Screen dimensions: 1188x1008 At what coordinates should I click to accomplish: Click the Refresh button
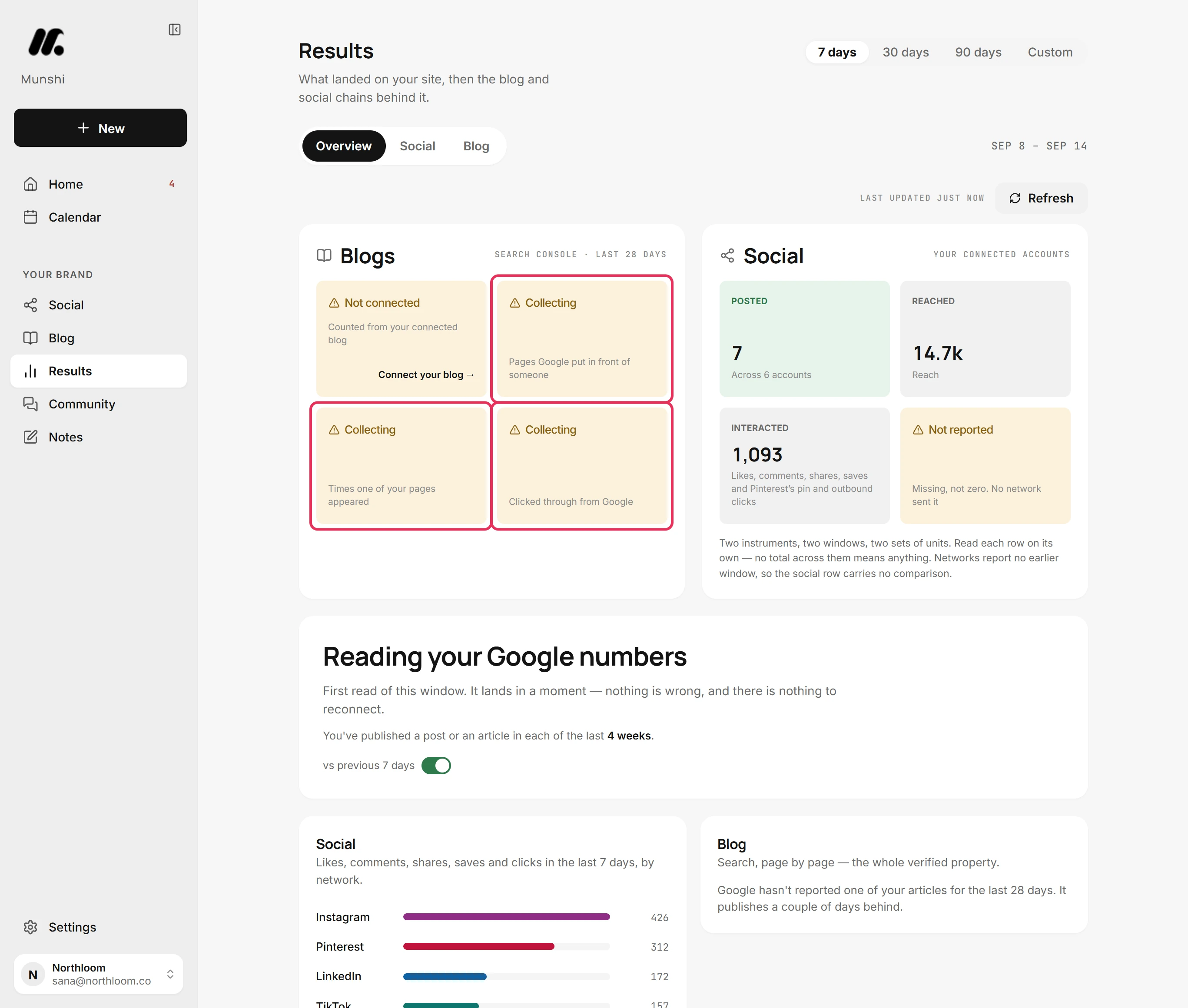coord(1041,198)
